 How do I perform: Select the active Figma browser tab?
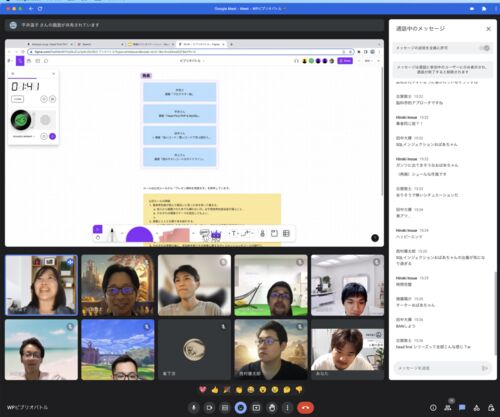coord(202,44)
